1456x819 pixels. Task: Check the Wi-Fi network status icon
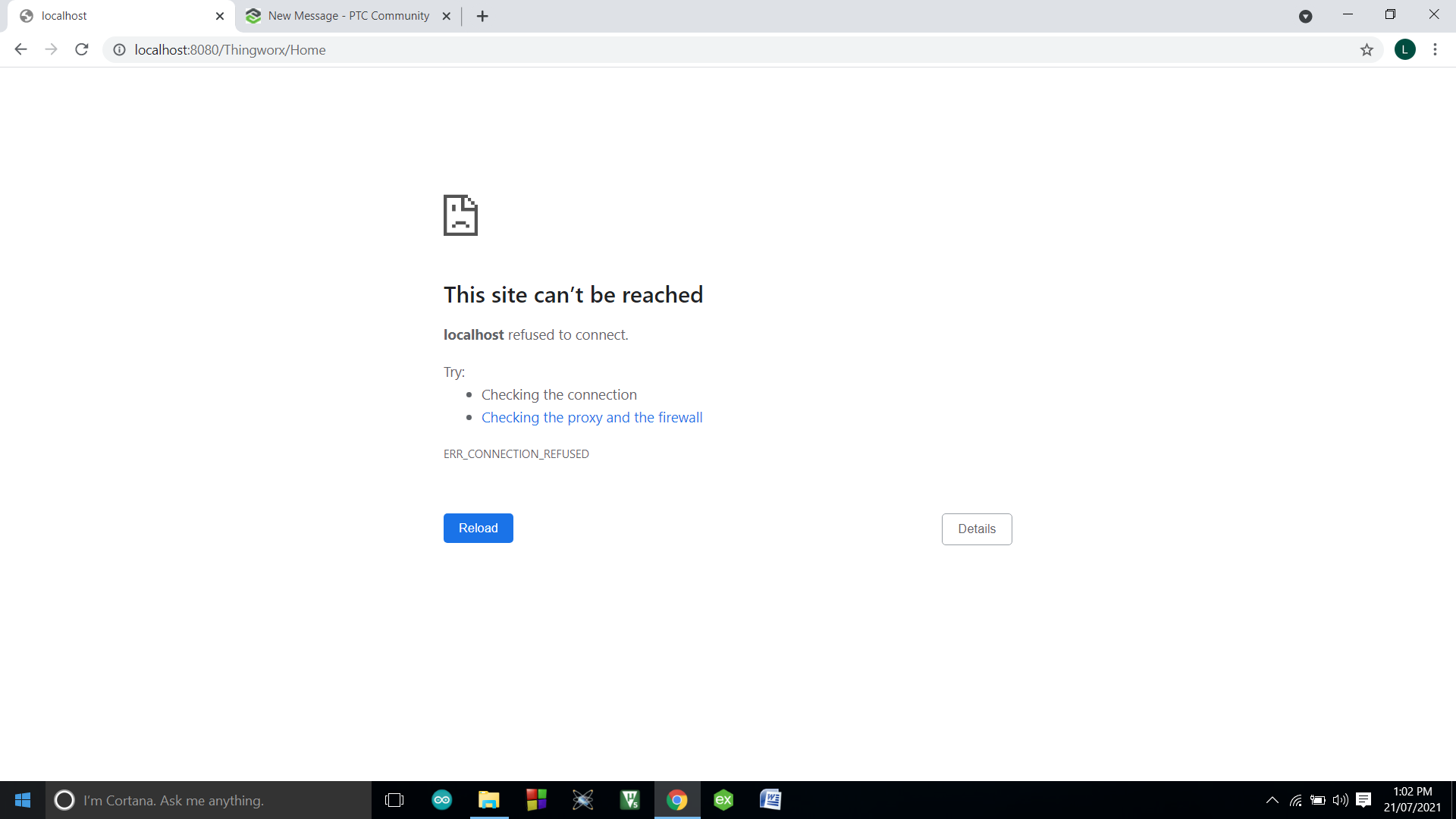[1294, 800]
